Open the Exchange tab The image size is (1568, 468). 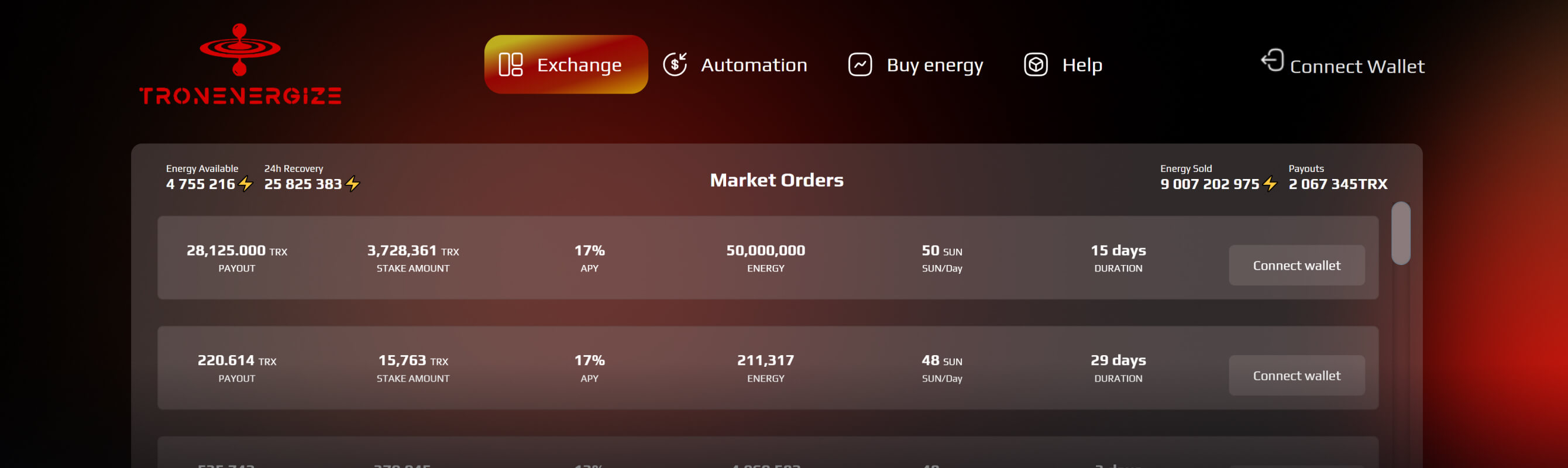[x=578, y=64]
